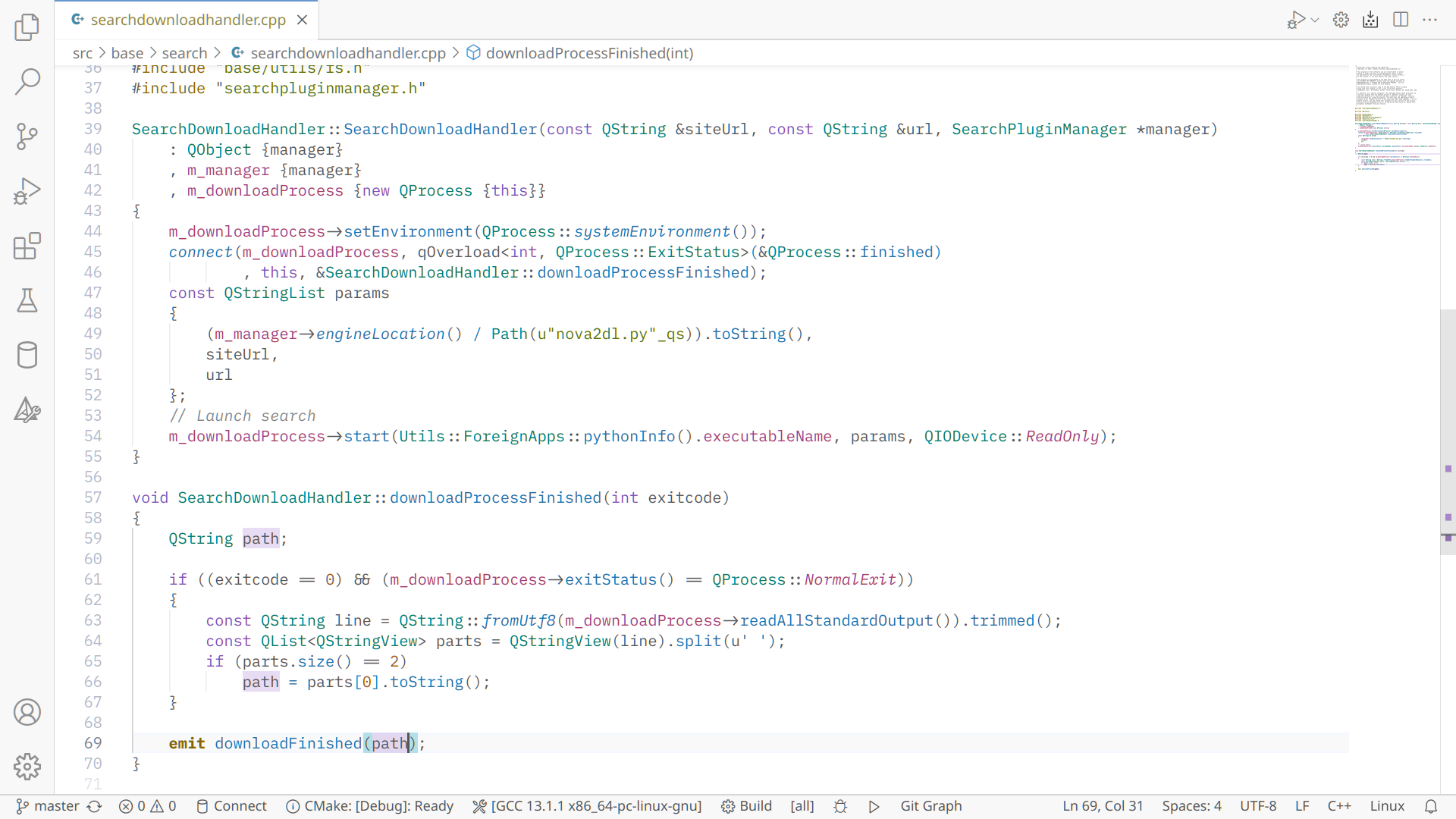Open the CMake view icon
The image size is (1456, 819).
pyautogui.click(x=27, y=410)
